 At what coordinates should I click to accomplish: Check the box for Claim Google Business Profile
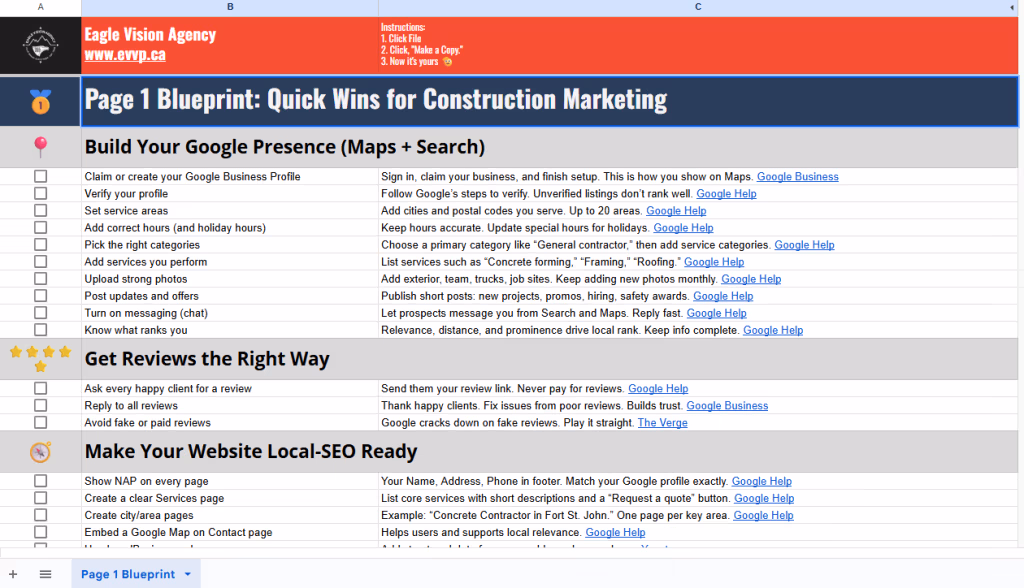pos(40,176)
